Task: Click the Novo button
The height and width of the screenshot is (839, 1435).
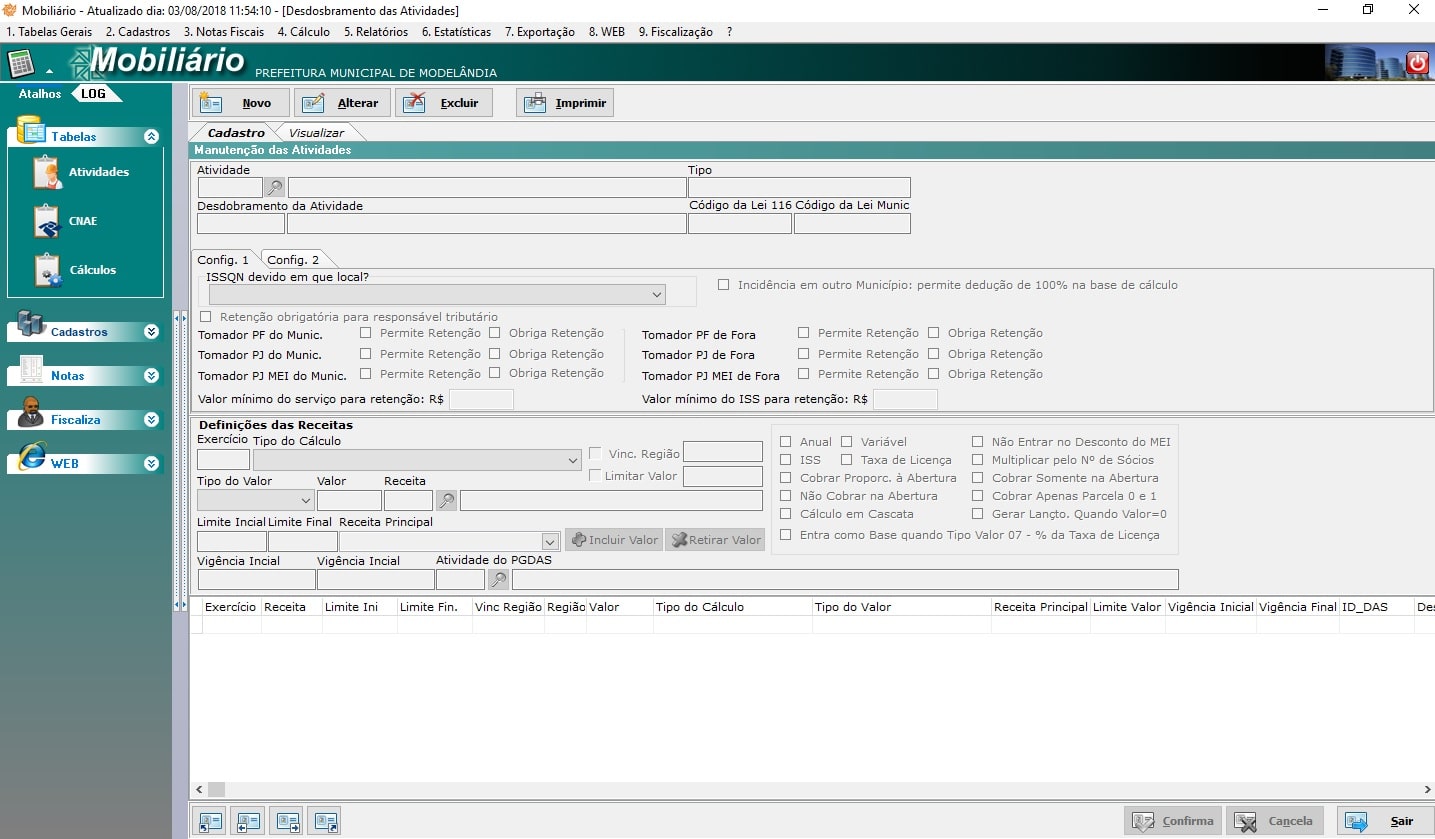Action: 241,103
